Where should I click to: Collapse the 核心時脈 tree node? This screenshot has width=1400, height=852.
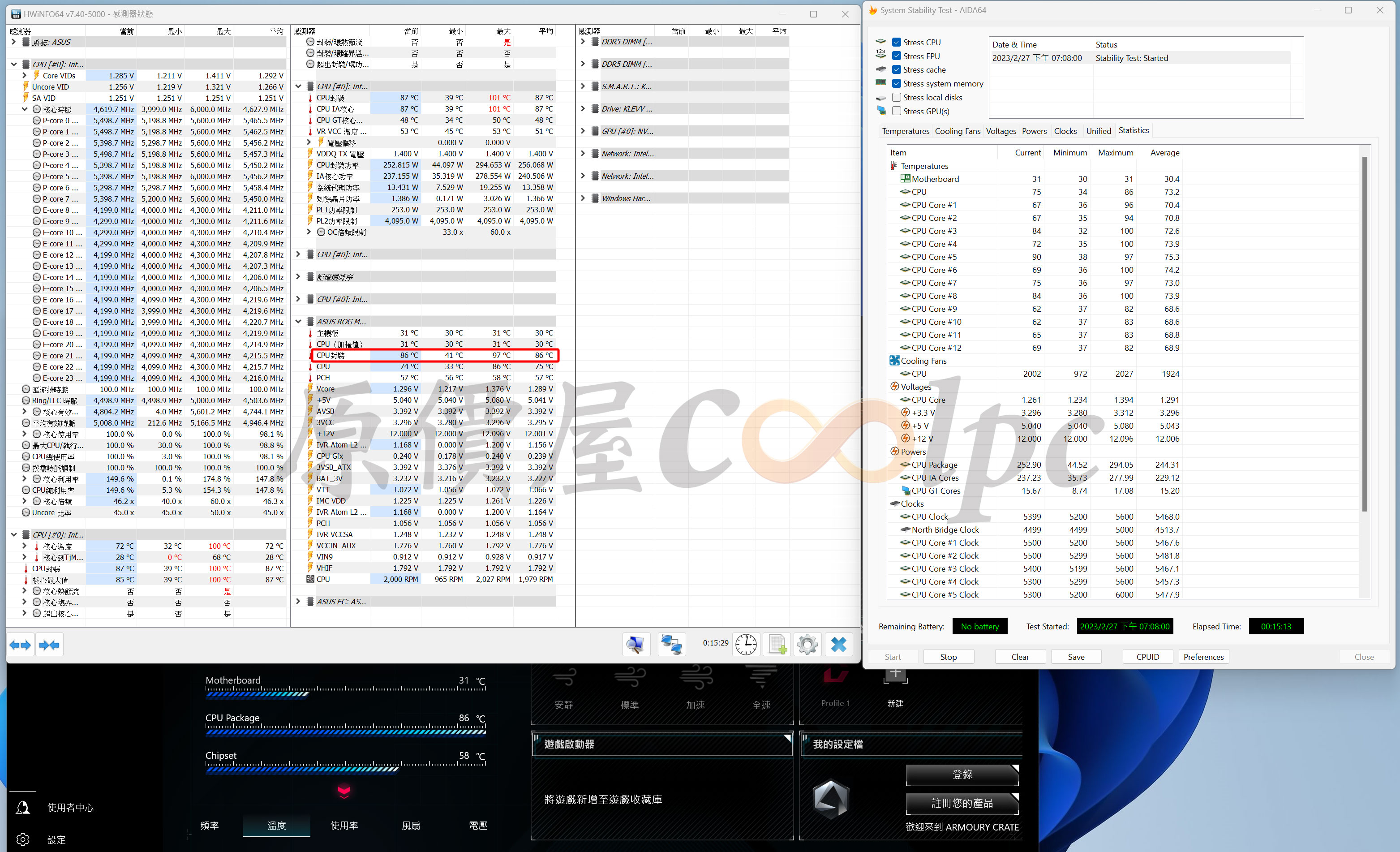point(25,109)
